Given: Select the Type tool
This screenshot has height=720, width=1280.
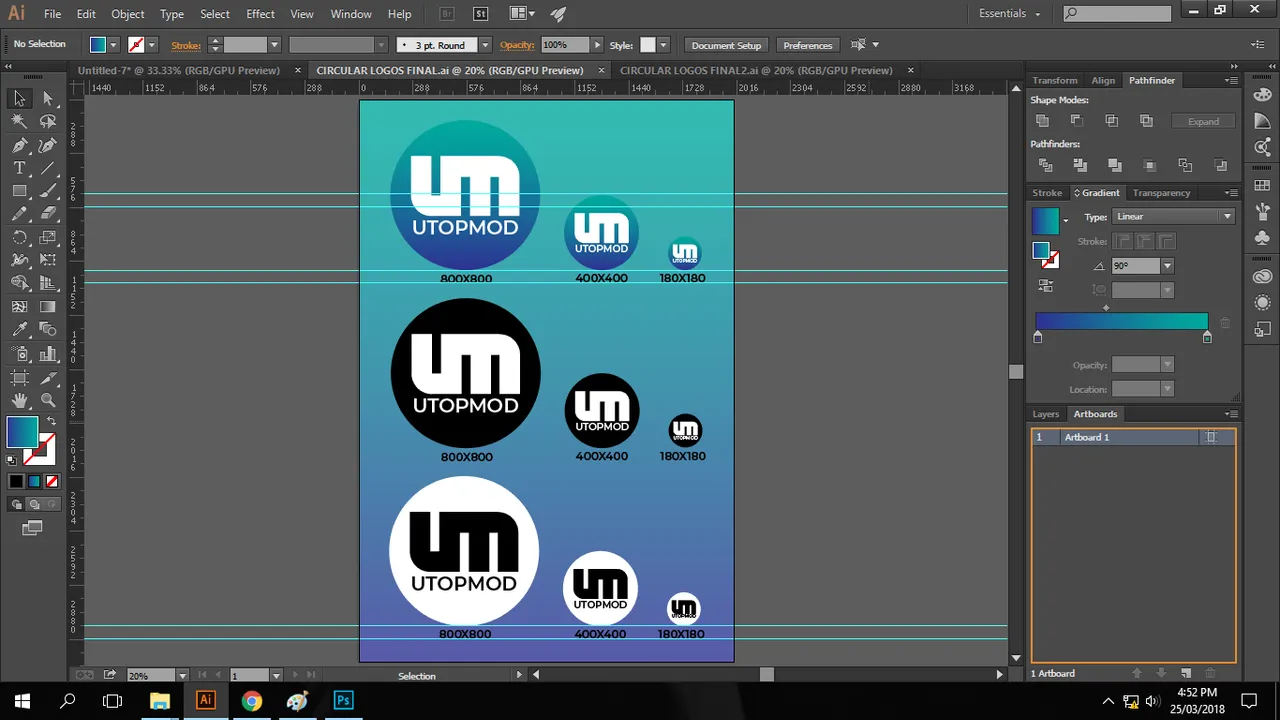Looking at the screenshot, I should tap(19, 168).
